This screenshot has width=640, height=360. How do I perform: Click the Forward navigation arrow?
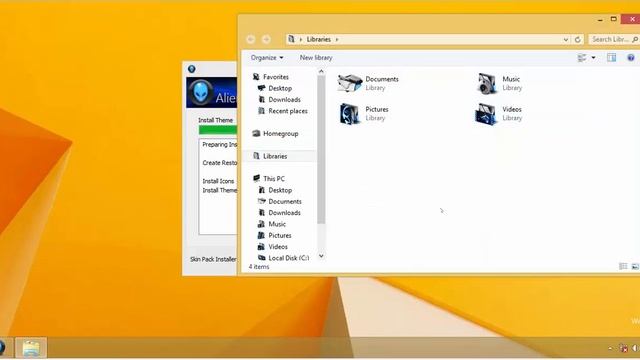click(266, 39)
